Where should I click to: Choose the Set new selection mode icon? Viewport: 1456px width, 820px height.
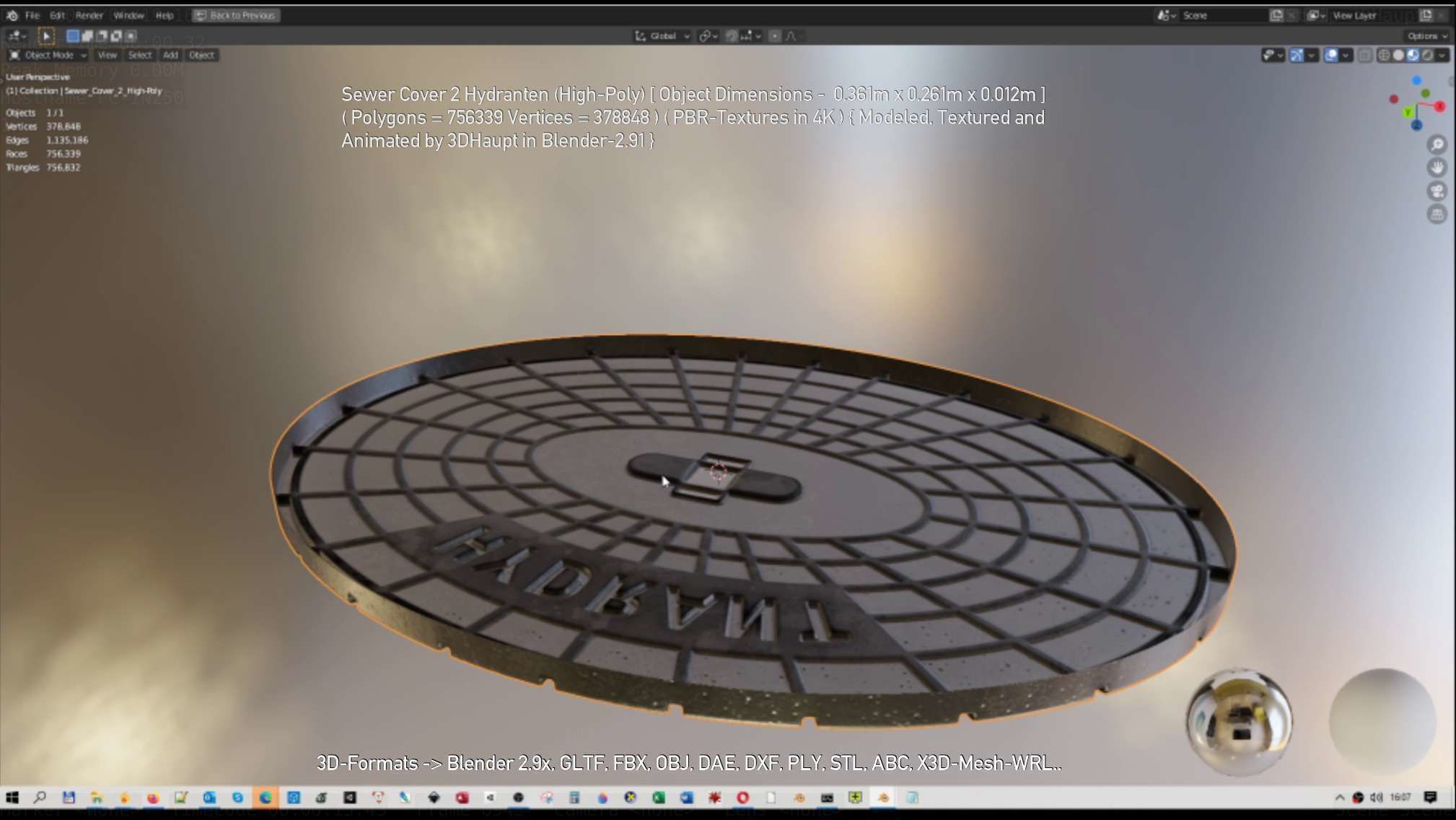tap(73, 35)
